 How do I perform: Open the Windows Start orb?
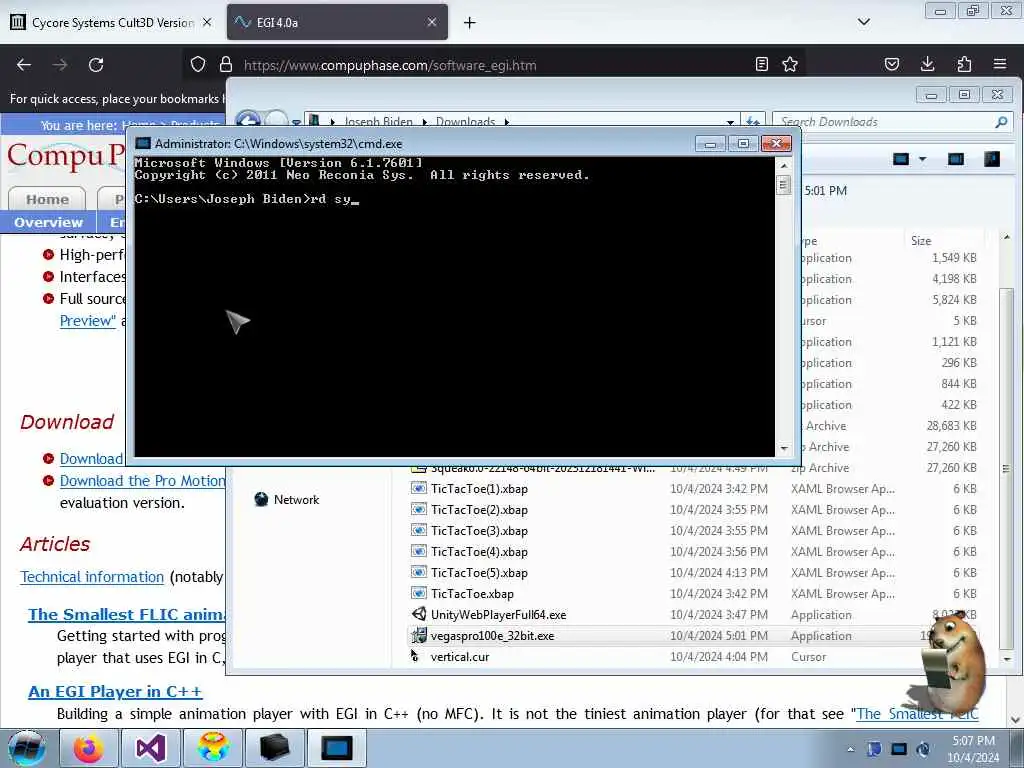tap(26, 748)
